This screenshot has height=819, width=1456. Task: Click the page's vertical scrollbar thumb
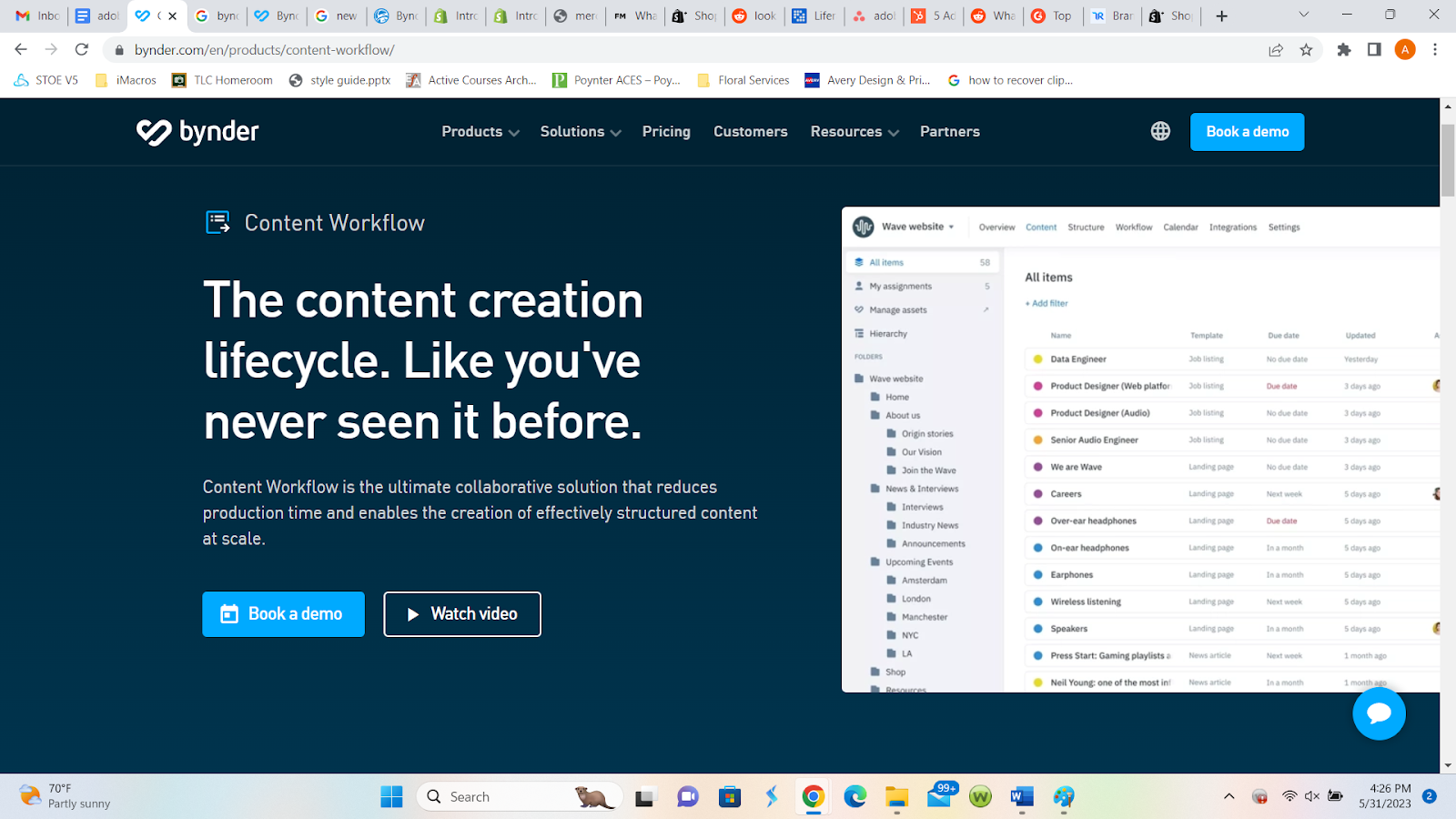[x=1448, y=159]
